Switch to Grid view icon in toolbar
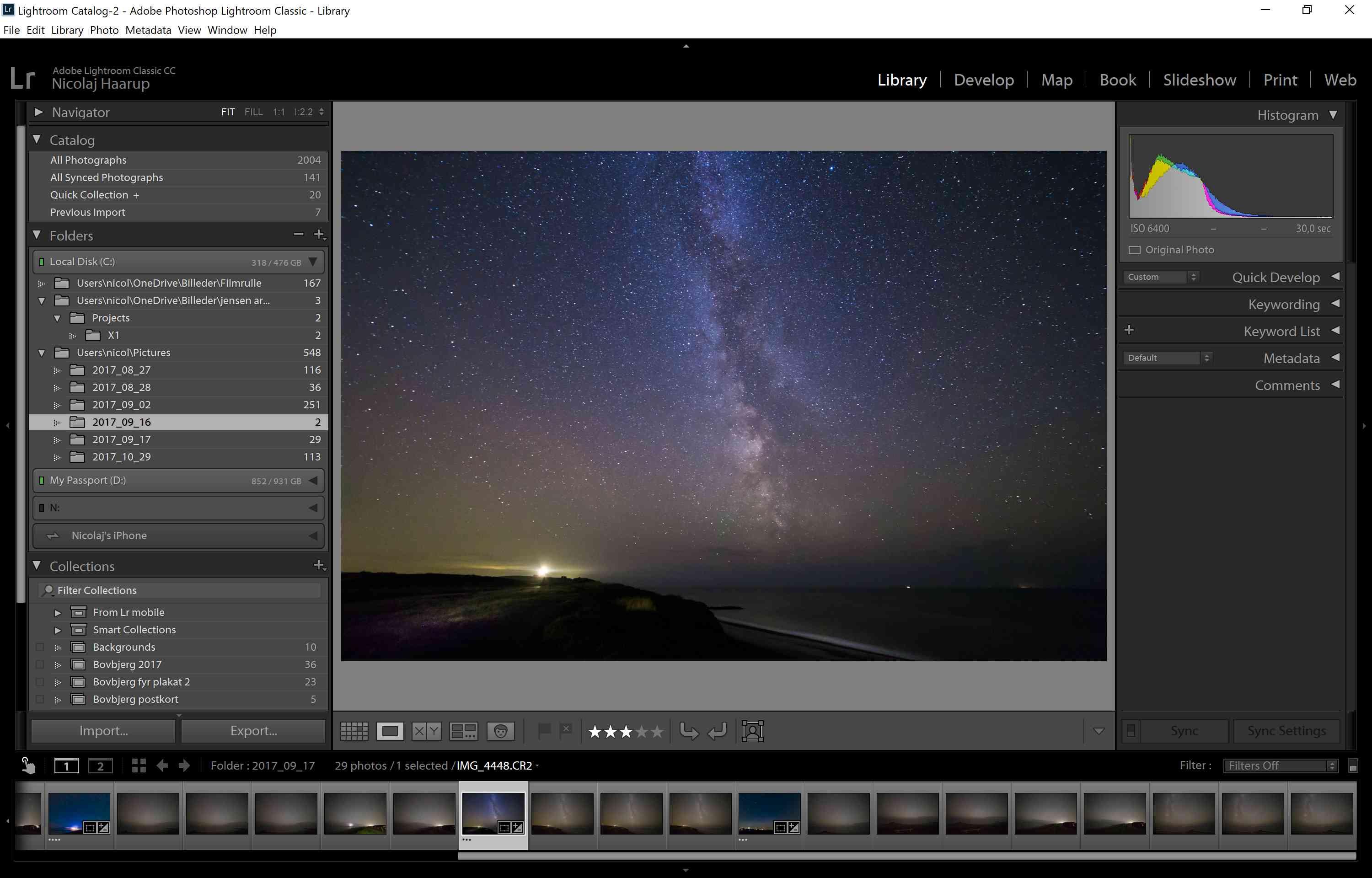Screen dimensions: 1372x878 click(x=354, y=731)
